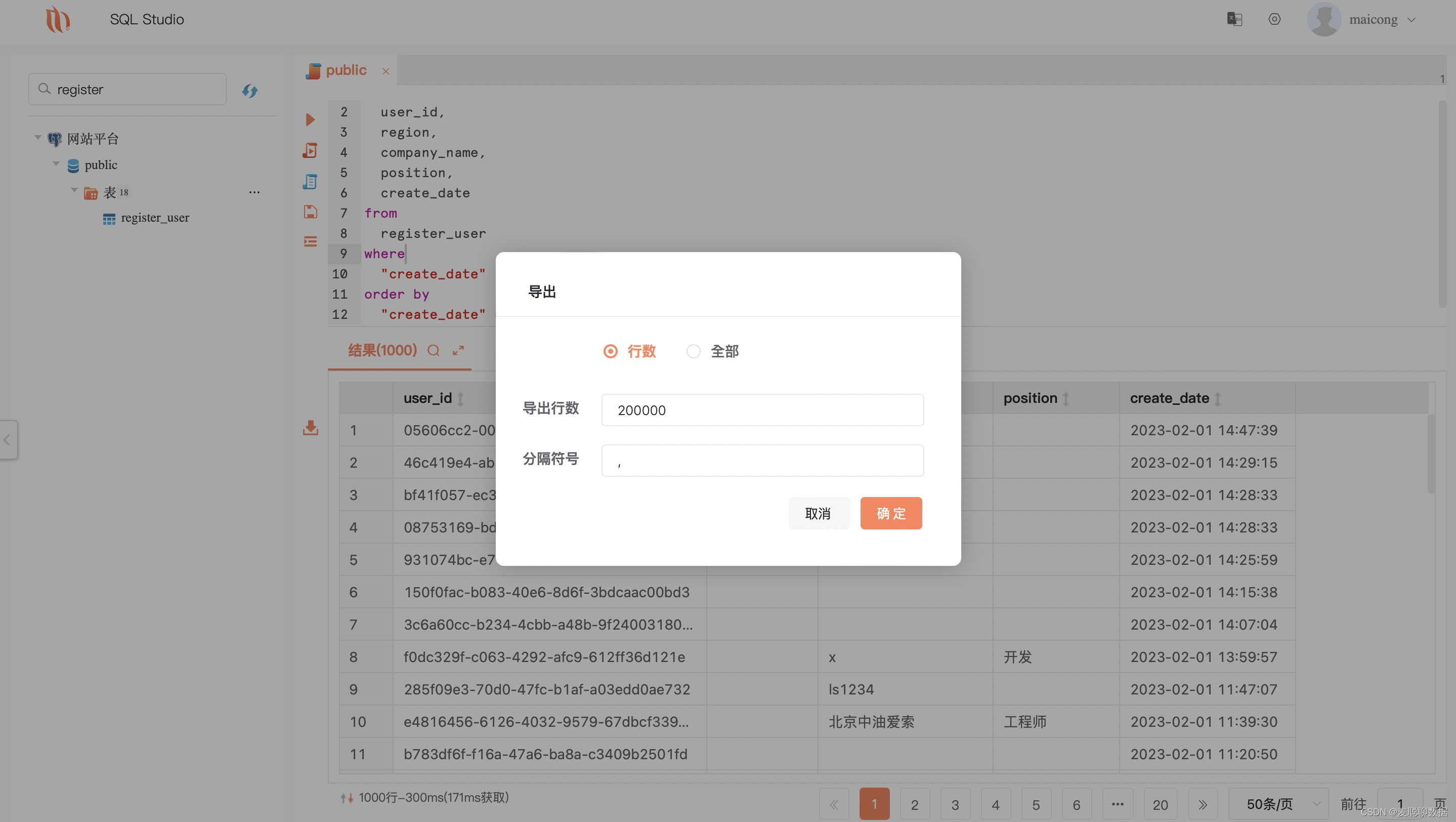
Task: Click the user profile avatar icon
Action: 1325,19
